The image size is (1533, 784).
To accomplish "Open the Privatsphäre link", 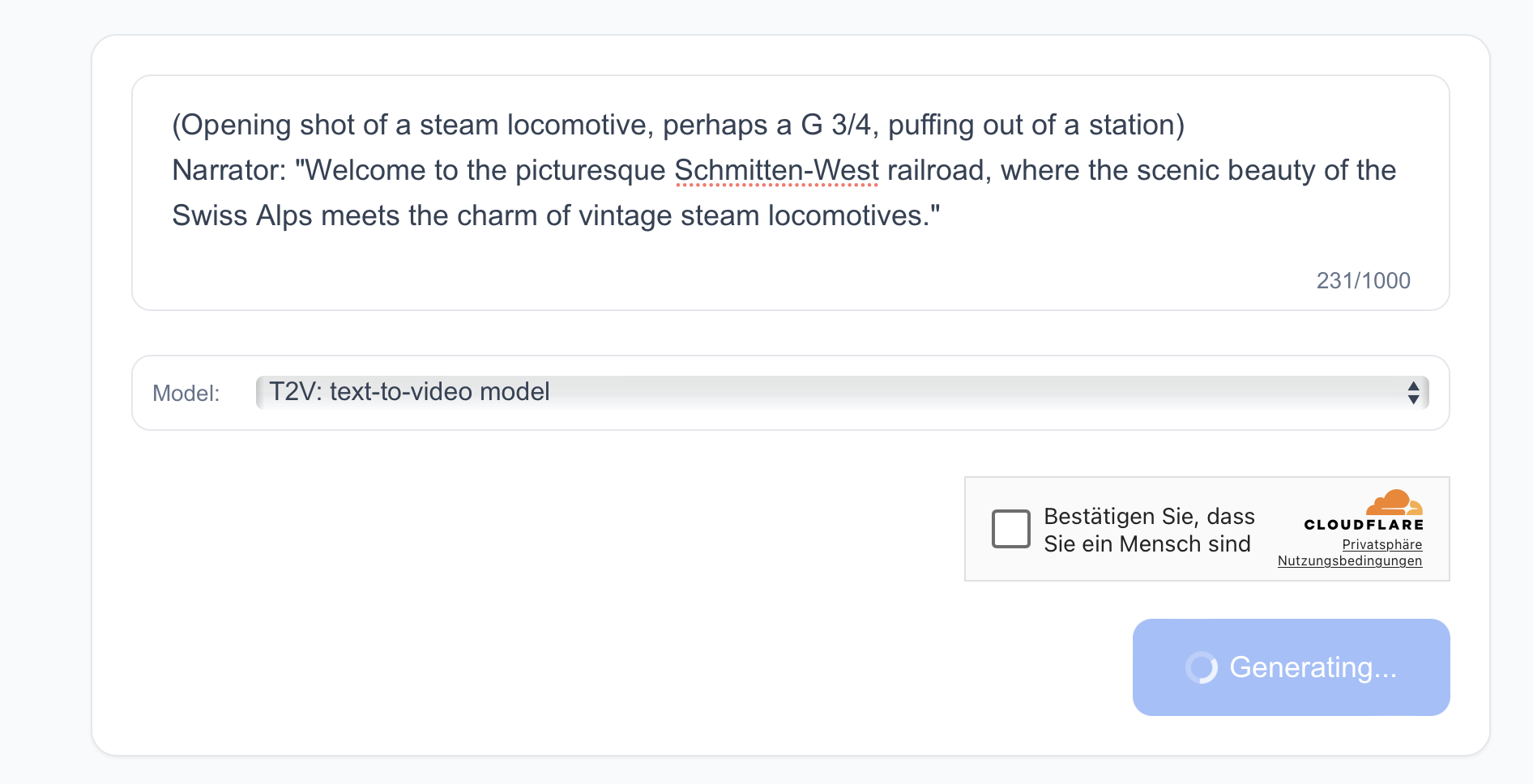I will (x=1381, y=544).
